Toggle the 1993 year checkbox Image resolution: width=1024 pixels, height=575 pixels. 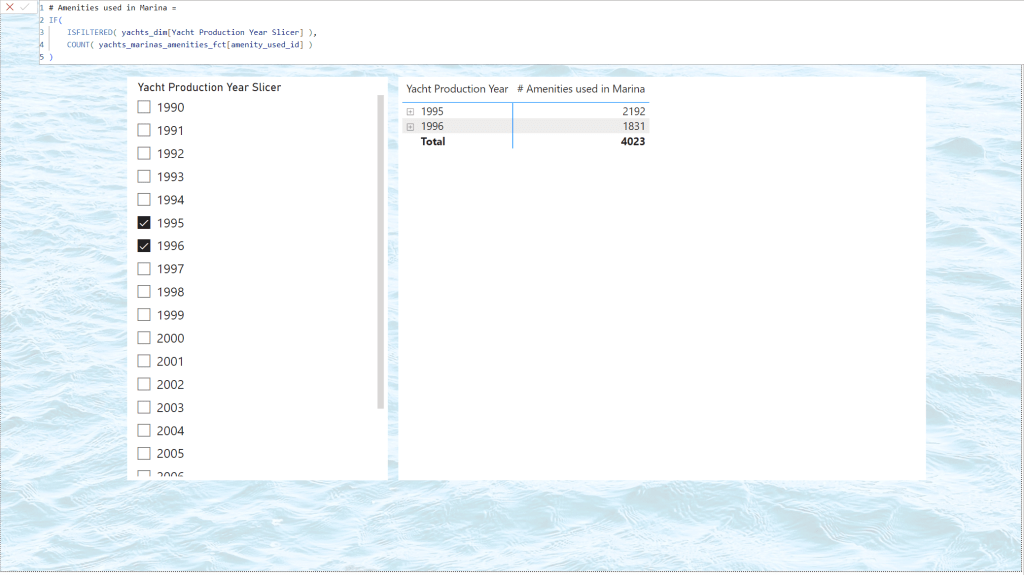(x=144, y=177)
